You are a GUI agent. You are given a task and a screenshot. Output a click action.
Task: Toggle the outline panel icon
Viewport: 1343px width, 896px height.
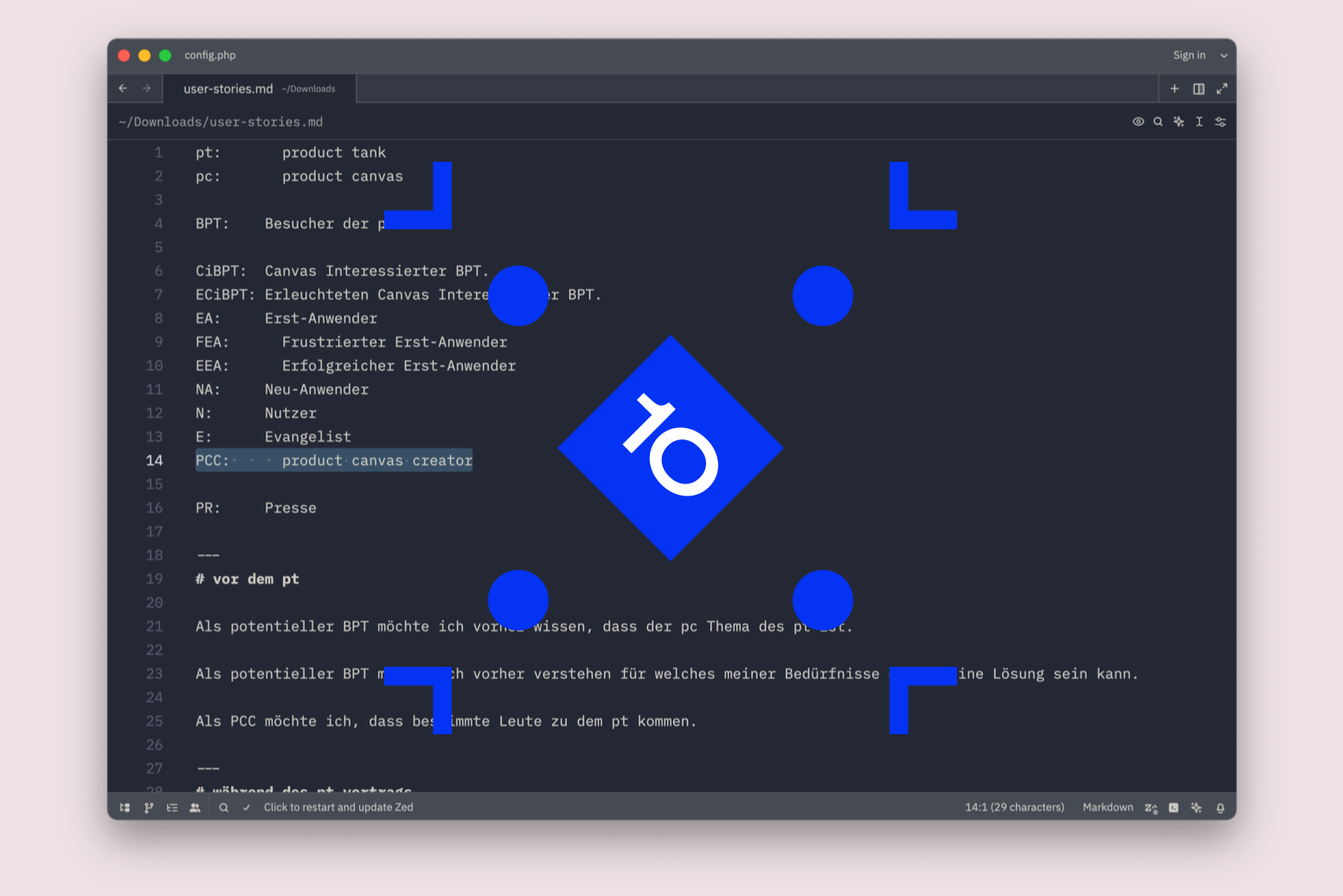click(x=172, y=808)
